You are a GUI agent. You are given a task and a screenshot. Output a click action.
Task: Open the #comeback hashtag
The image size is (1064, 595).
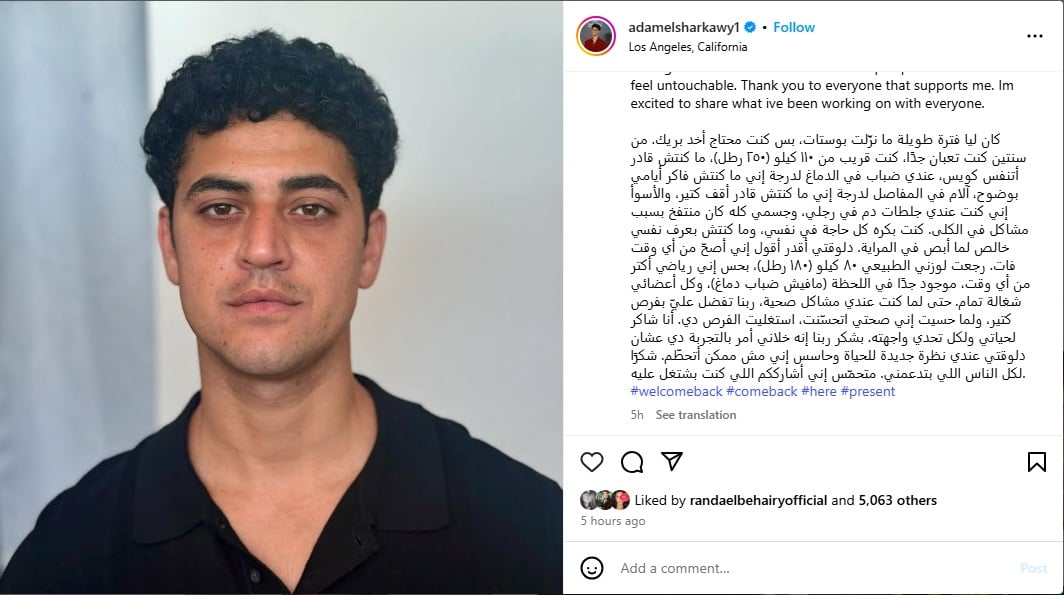[761, 391]
